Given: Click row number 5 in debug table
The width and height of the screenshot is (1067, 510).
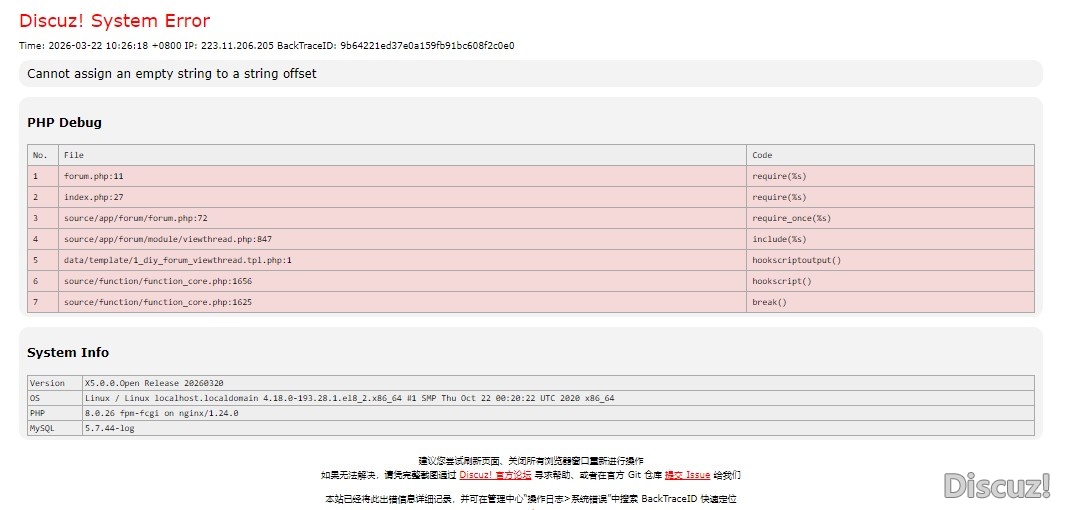Looking at the screenshot, I should pos(43,260).
